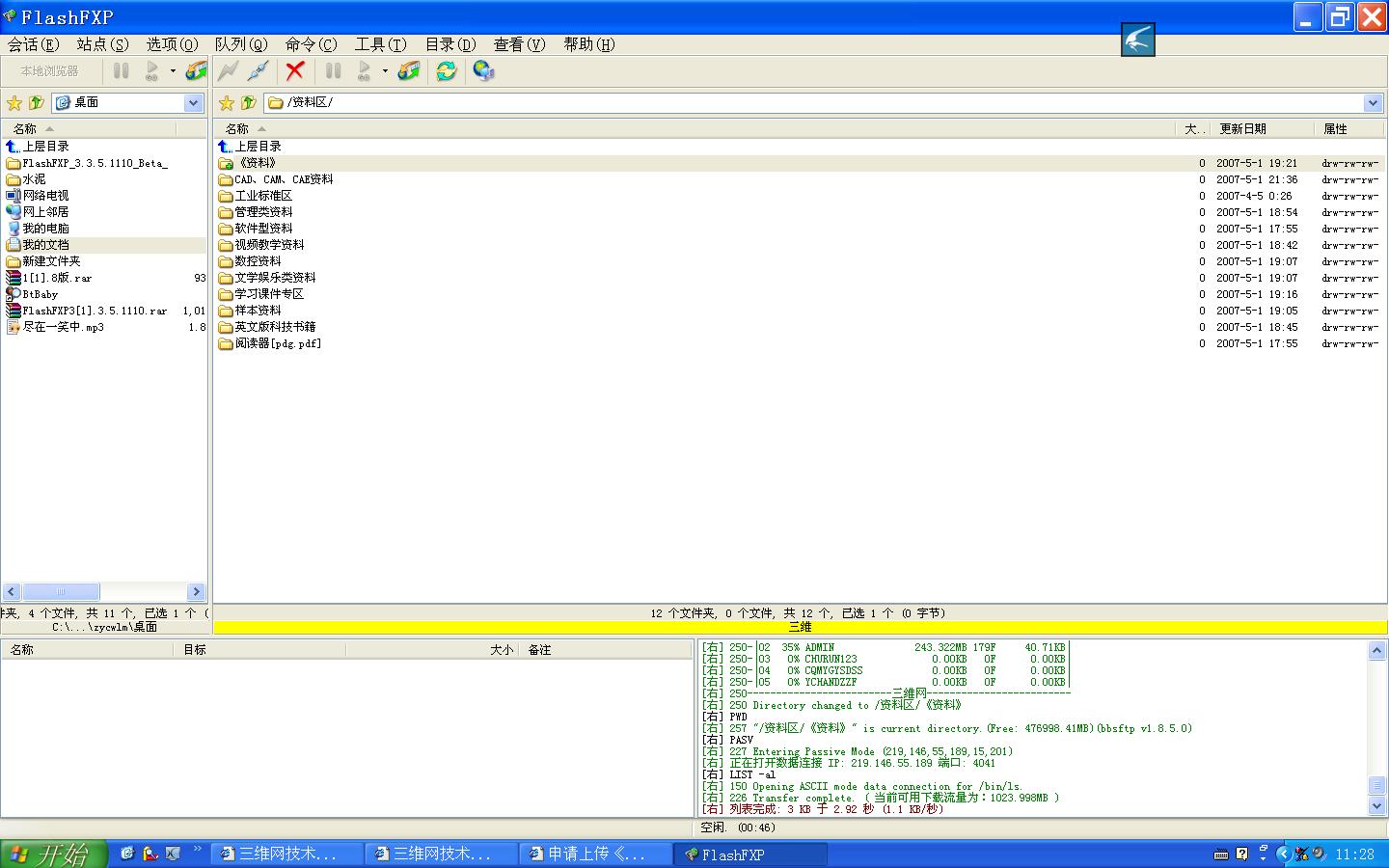
Task: Open the 桌面 local path dropdown
Action: [193, 102]
